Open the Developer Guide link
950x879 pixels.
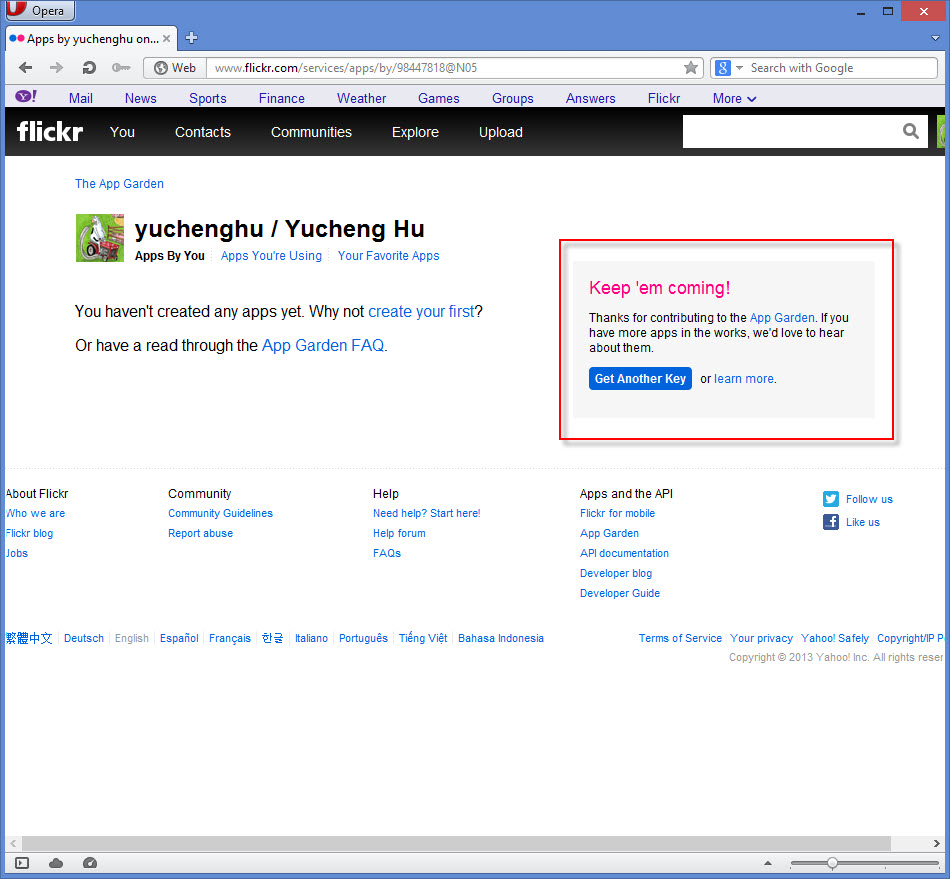(620, 593)
